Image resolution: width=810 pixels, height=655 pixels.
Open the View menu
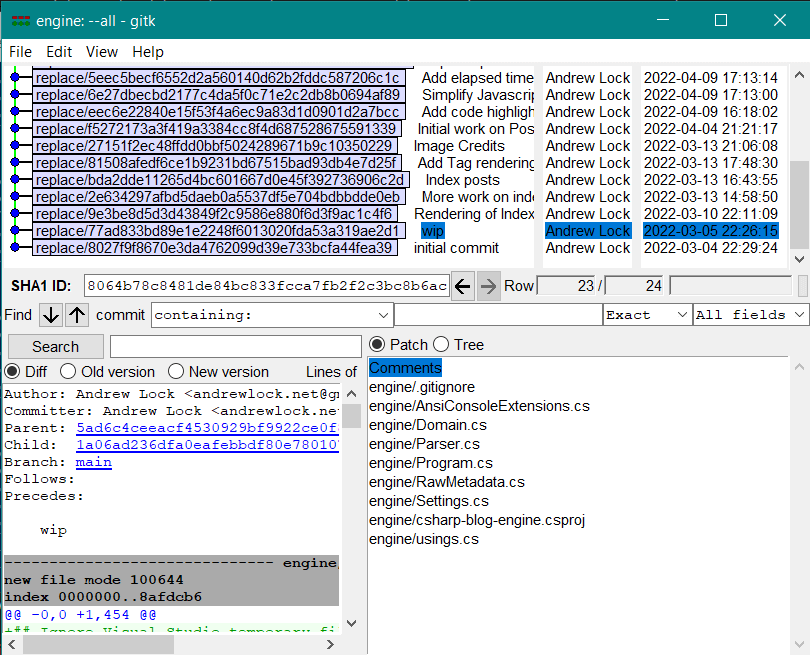(102, 52)
